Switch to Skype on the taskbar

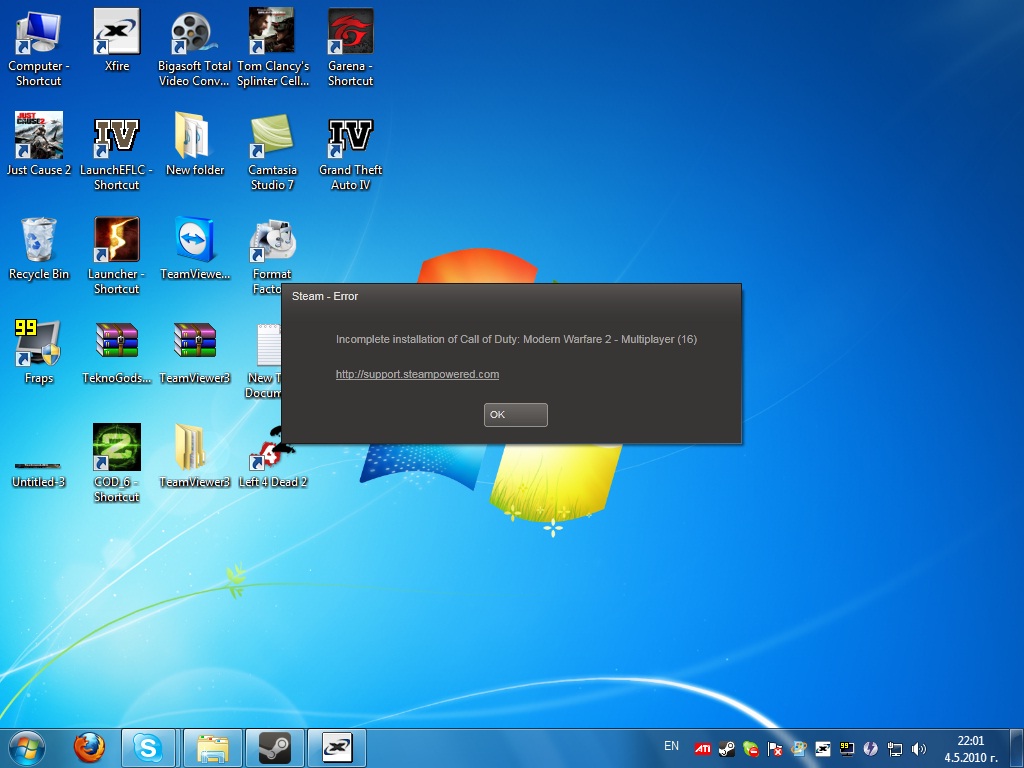coord(148,748)
